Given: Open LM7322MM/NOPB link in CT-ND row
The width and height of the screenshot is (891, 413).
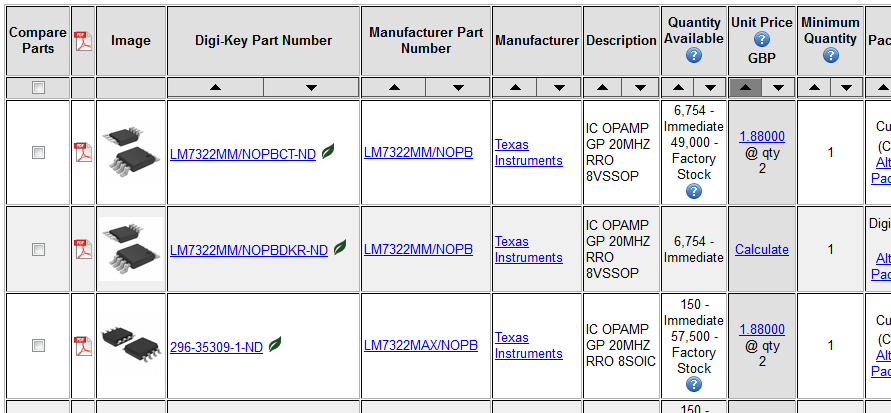Looking at the screenshot, I should click(418, 152).
